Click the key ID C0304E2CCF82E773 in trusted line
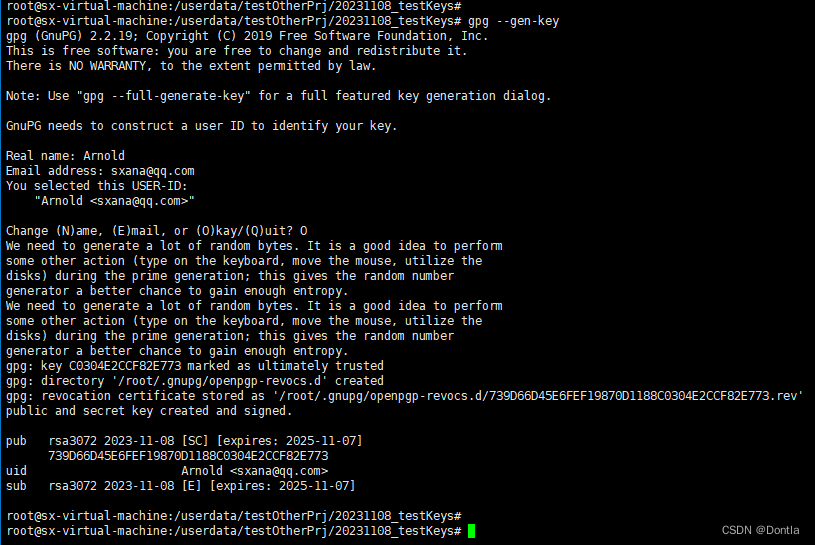This screenshot has height=545, width=815. [125, 366]
